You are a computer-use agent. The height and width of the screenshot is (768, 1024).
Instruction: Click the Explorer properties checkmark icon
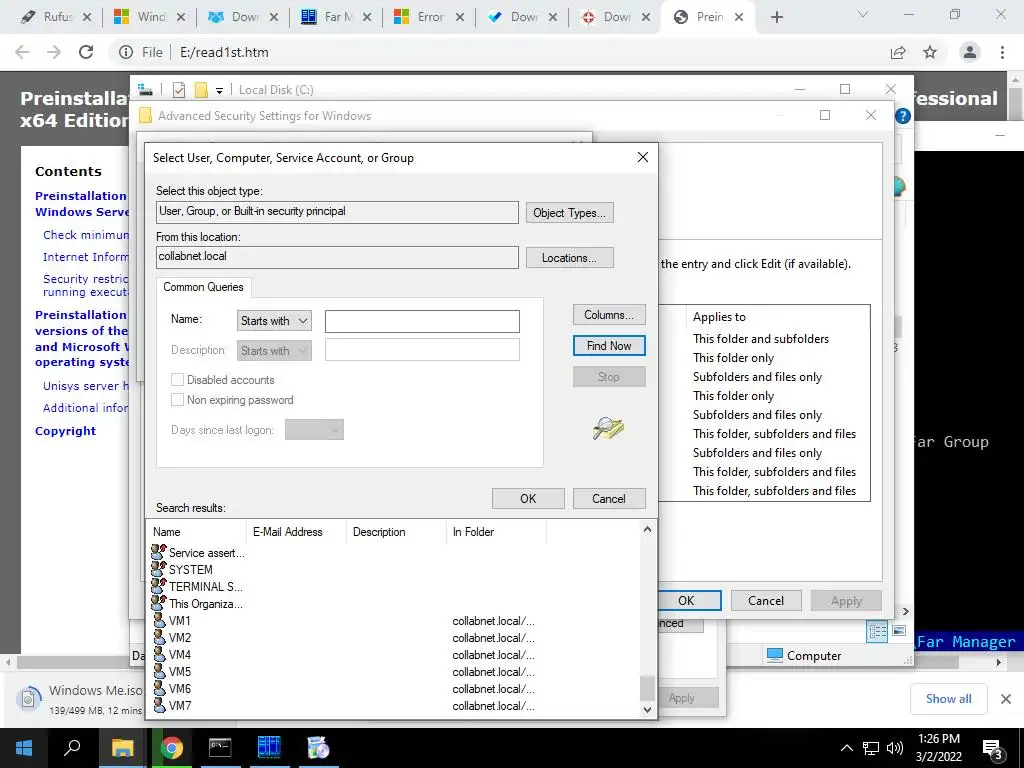pyautogui.click(x=178, y=90)
